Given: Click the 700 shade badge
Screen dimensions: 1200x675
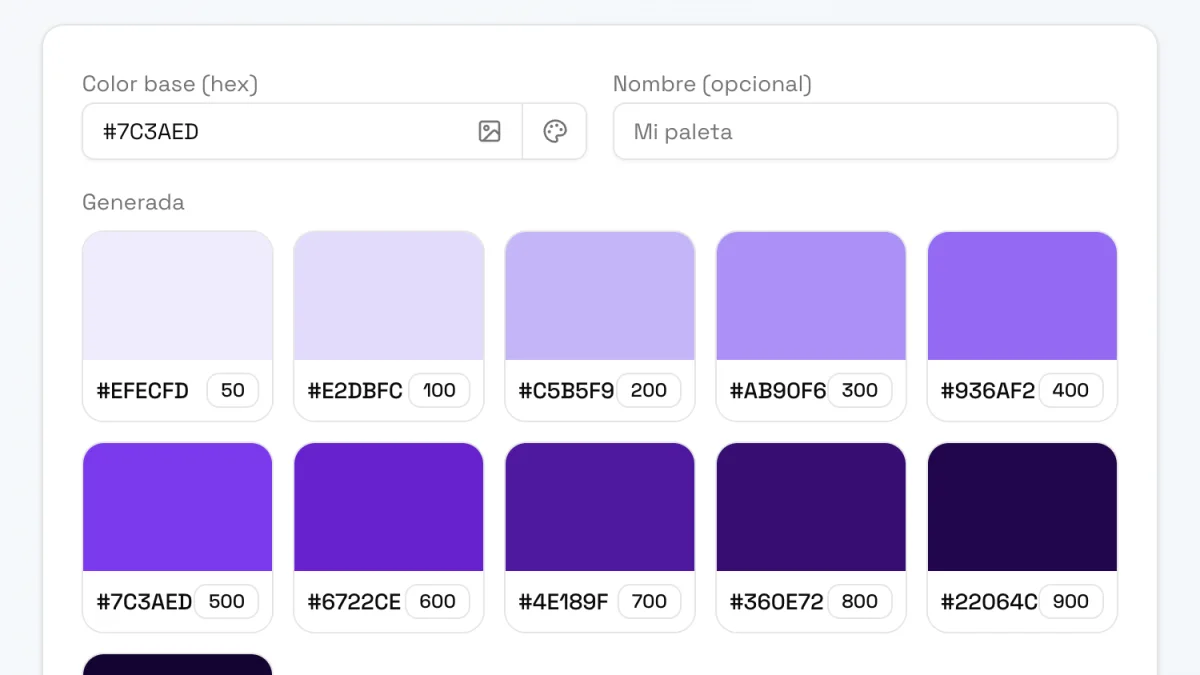Looking at the screenshot, I should 650,601.
